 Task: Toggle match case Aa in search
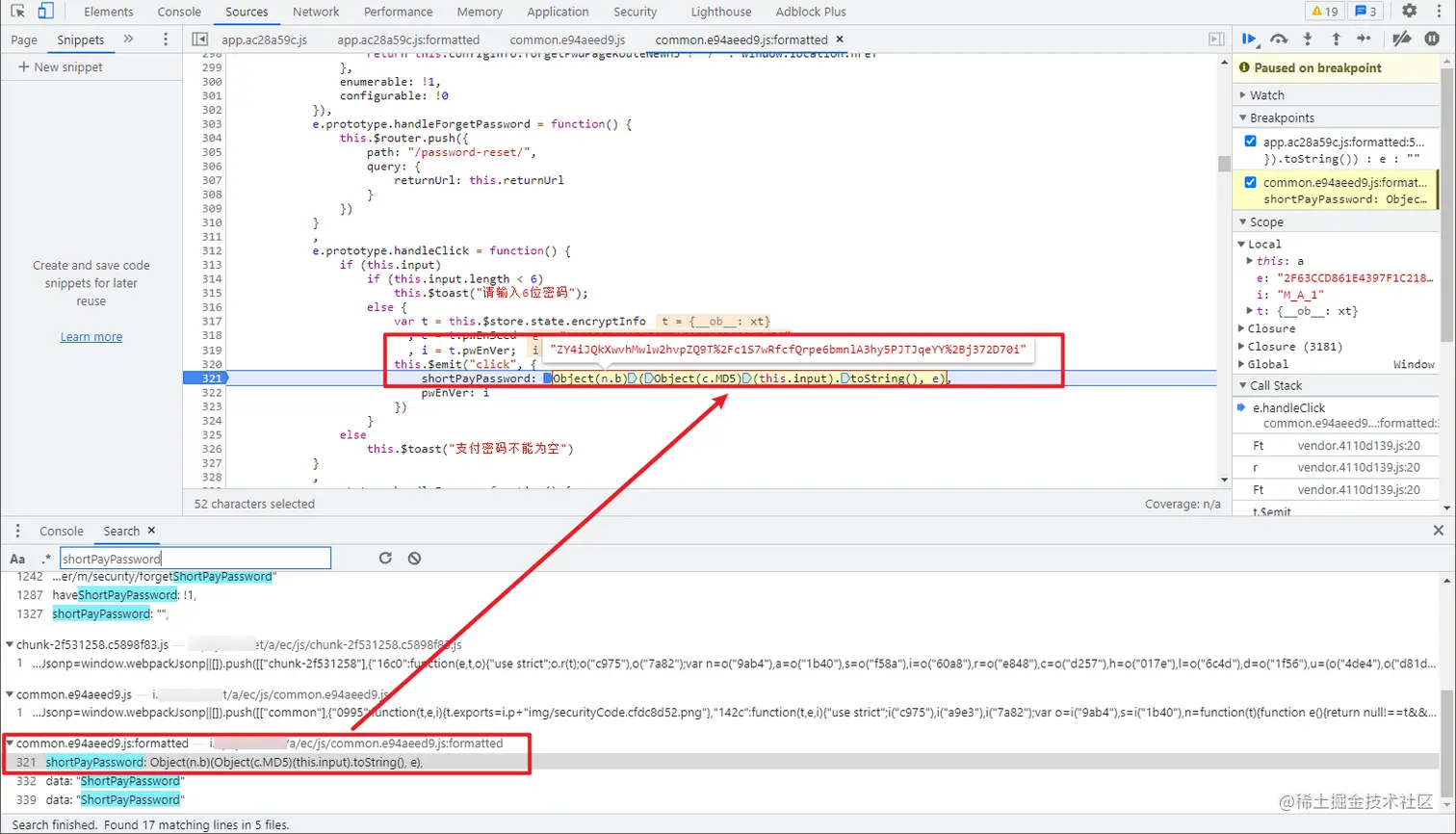point(17,559)
